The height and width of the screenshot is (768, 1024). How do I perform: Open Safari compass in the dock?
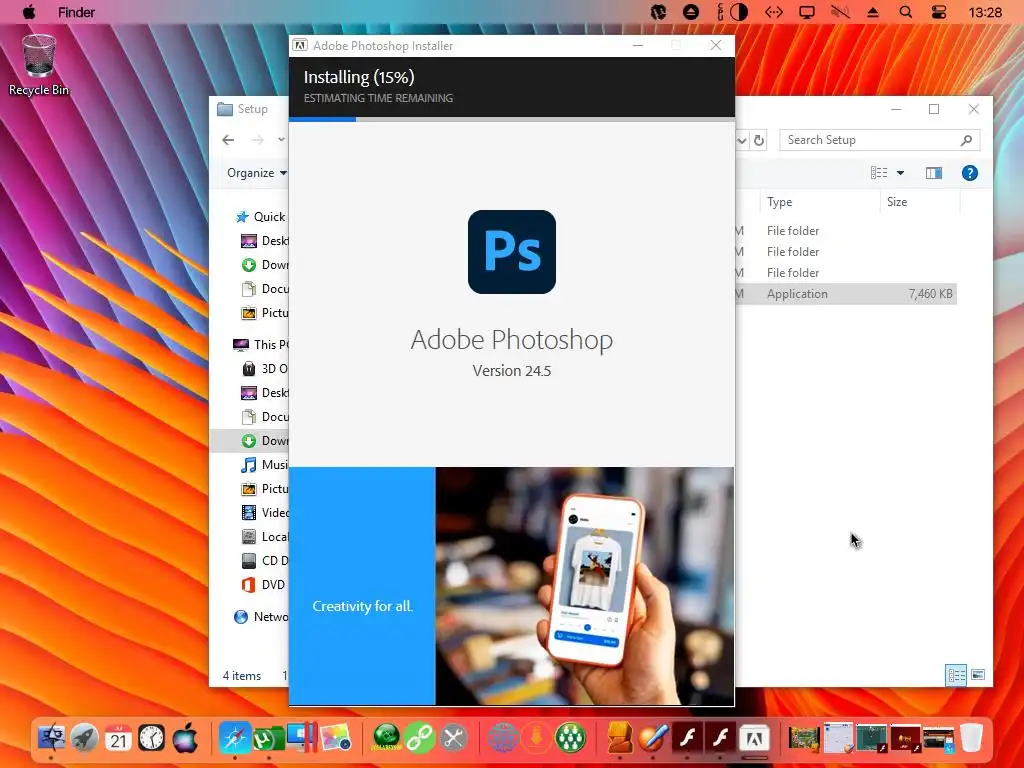click(235, 738)
